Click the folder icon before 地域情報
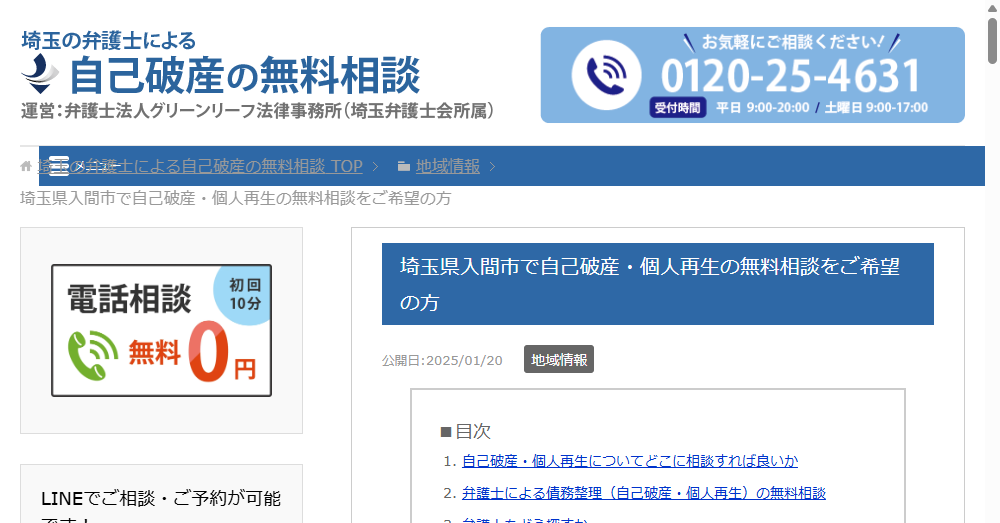Viewport: 1000px width, 523px height. (403, 166)
